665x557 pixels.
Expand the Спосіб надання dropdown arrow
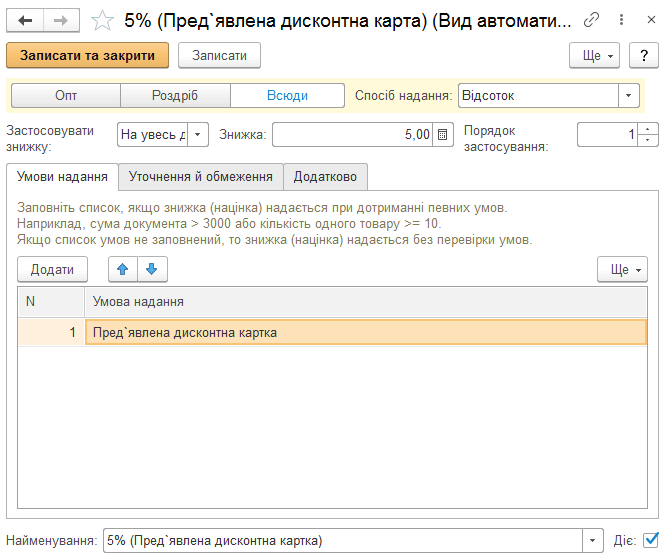pyautogui.click(x=629, y=95)
